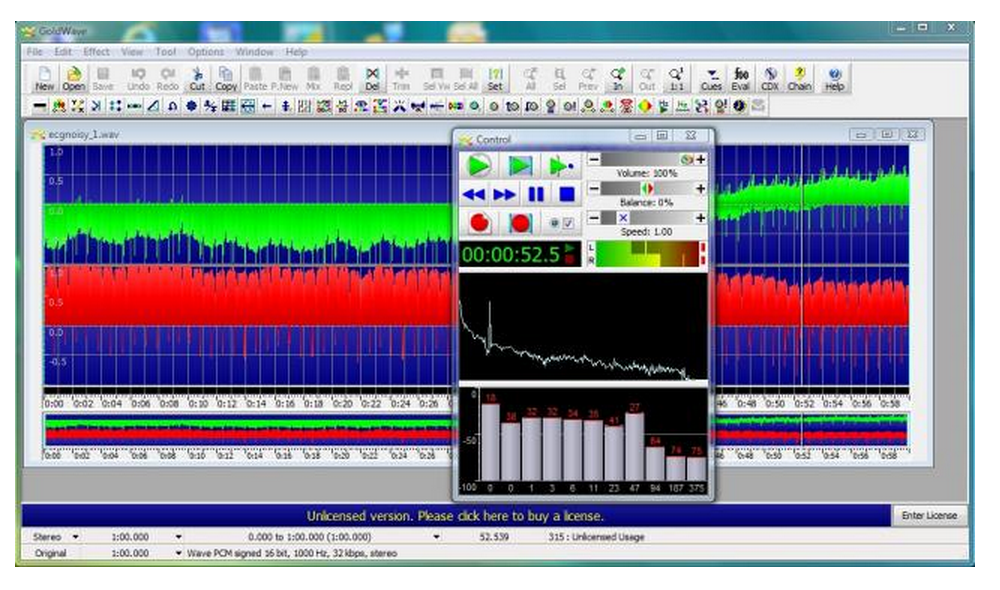The image size is (1000, 590).
Task: Open the CDX CD reader icon
Action: pos(770,79)
